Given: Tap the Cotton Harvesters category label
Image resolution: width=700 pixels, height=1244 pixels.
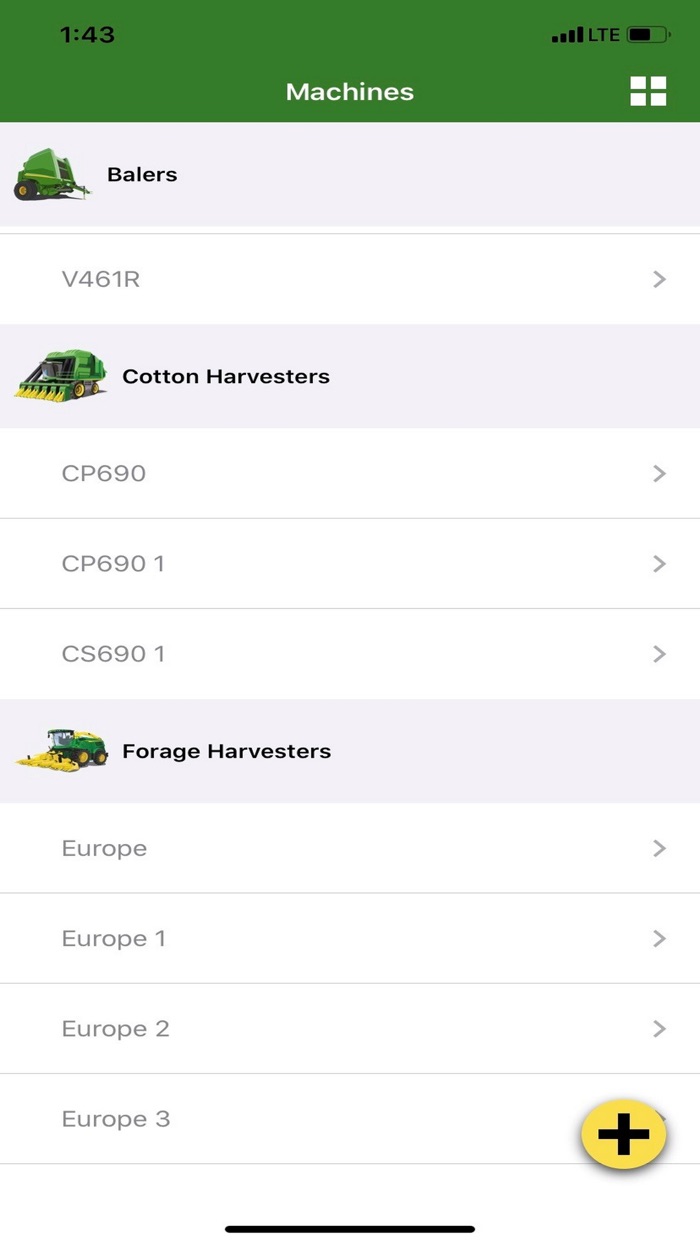Looking at the screenshot, I should (225, 376).
